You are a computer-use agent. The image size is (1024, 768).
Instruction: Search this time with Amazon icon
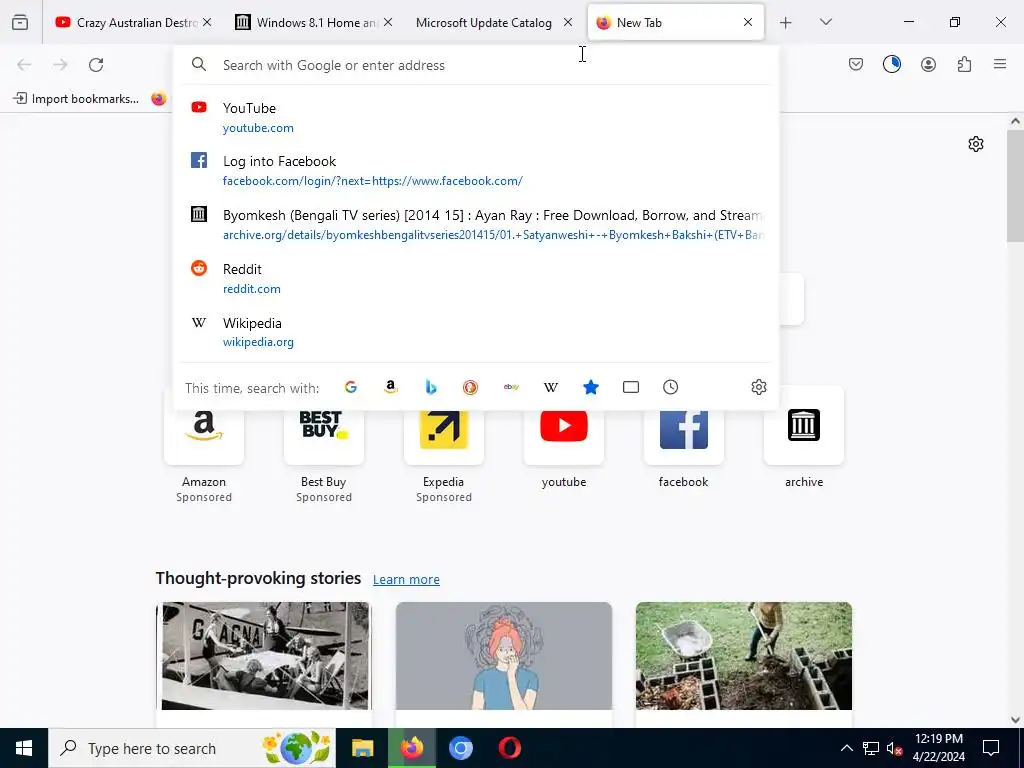[x=391, y=387]
